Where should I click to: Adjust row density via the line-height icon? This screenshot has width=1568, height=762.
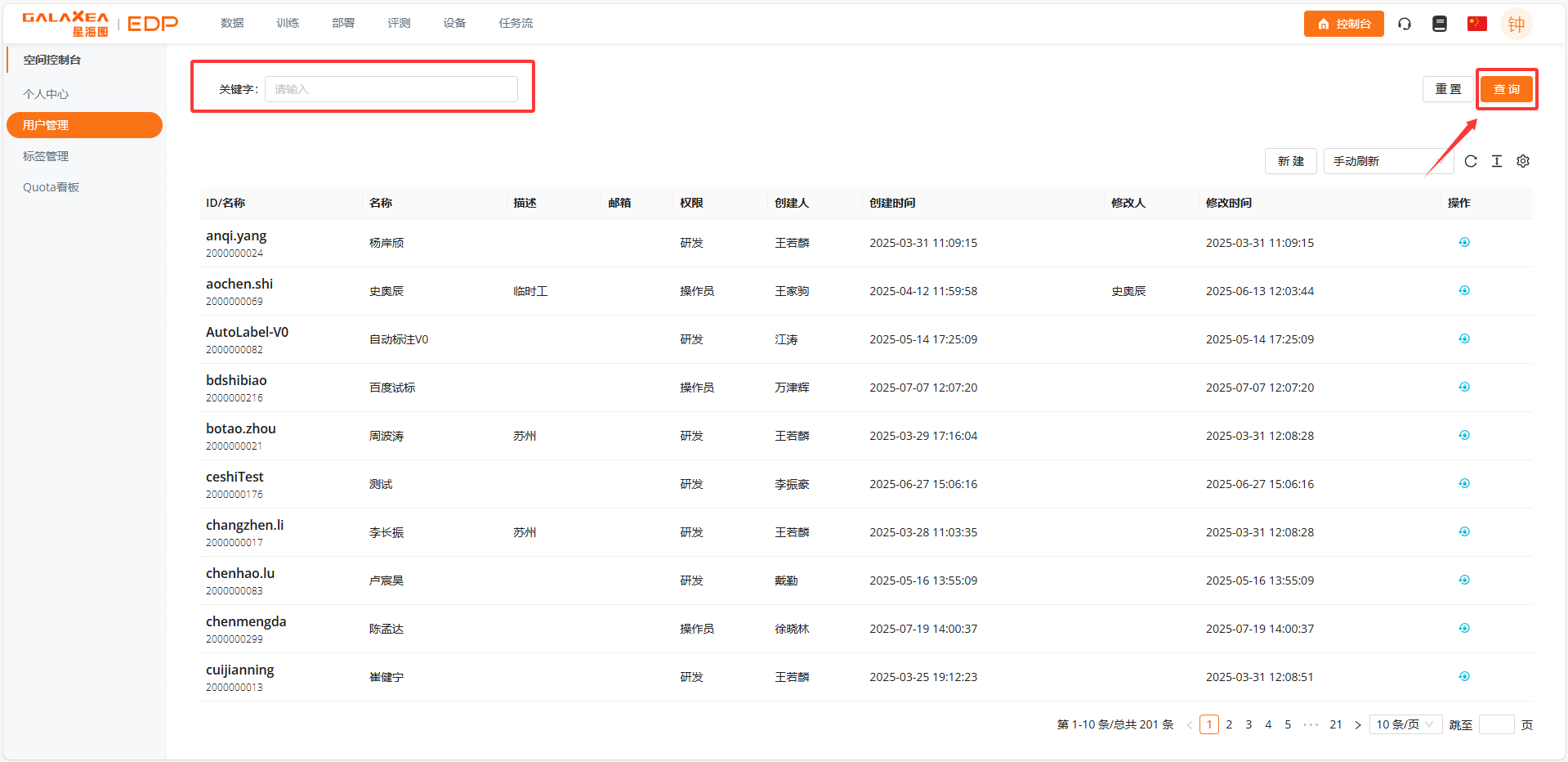click(1497, 161)
